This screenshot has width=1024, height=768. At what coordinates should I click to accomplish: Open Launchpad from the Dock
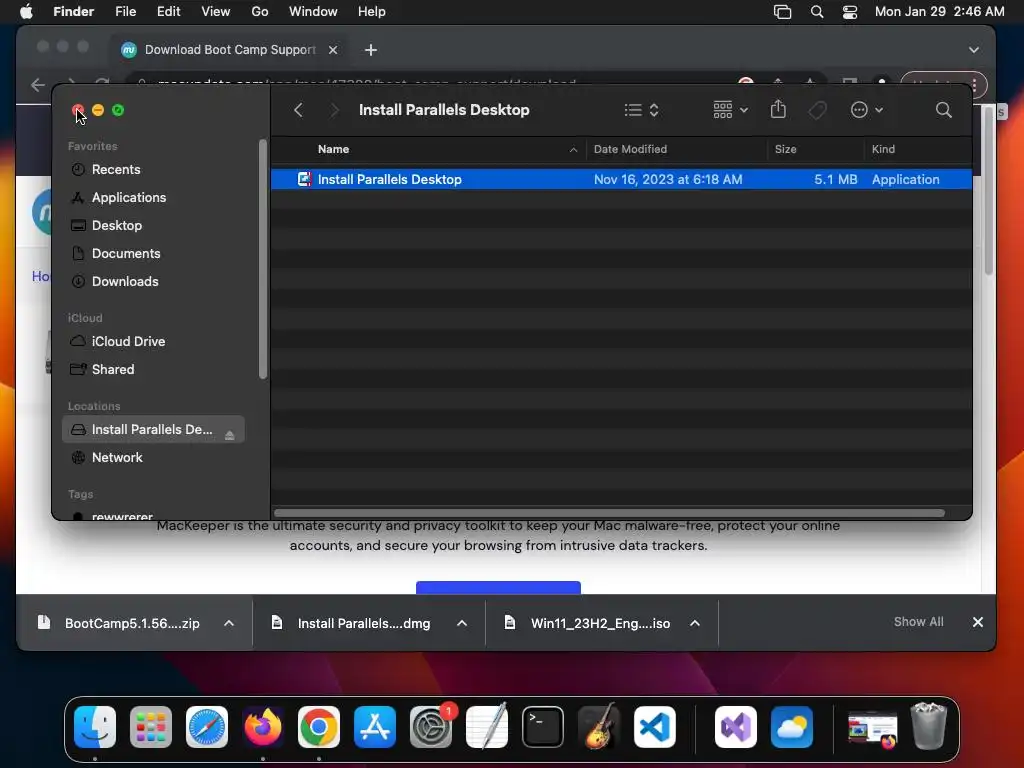tap(151, 727)
